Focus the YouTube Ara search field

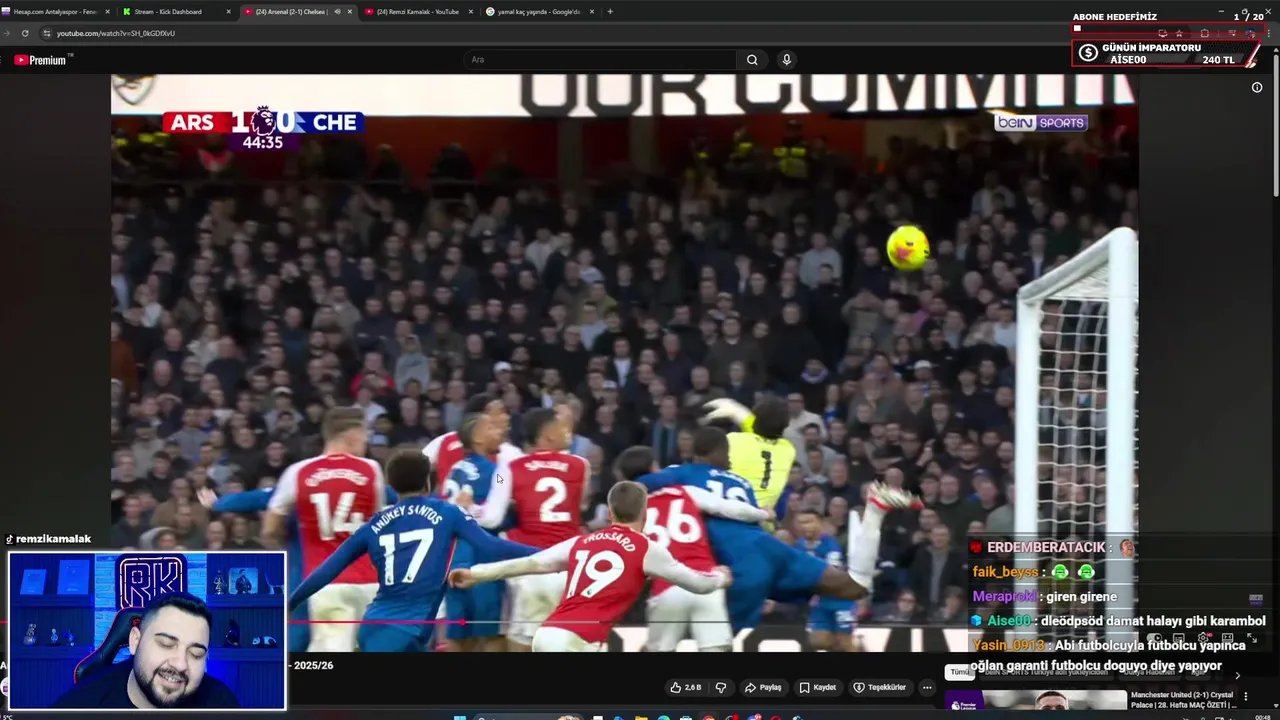click(x=600, y=60)
